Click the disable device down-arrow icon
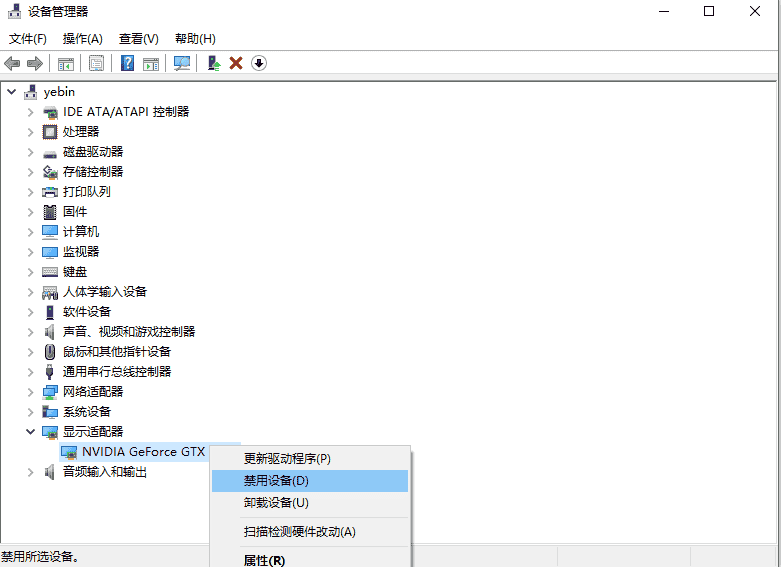This screenshot has width=781, height=567. [x=259, y=63]
